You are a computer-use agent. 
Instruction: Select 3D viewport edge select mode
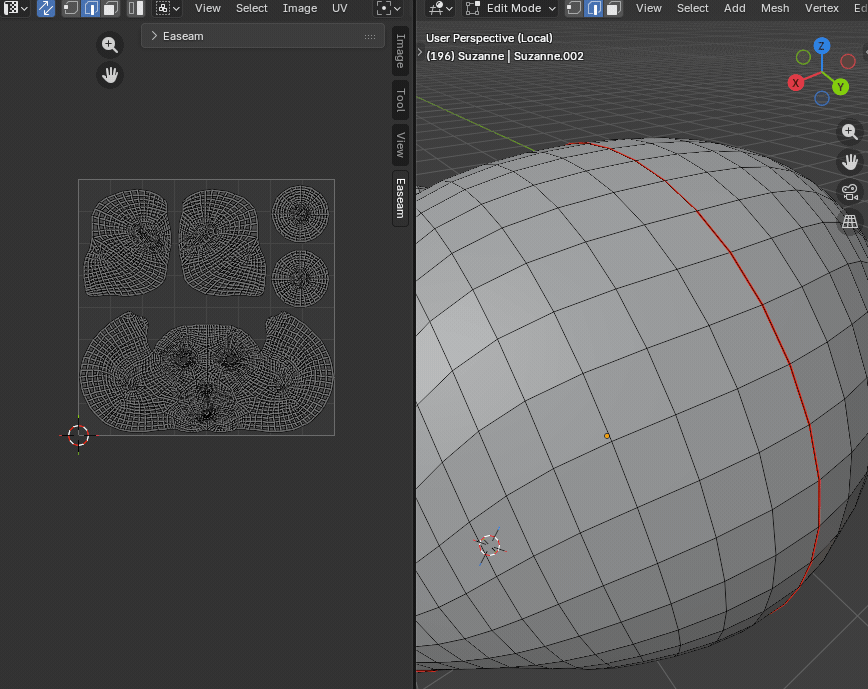coord(594,8)
